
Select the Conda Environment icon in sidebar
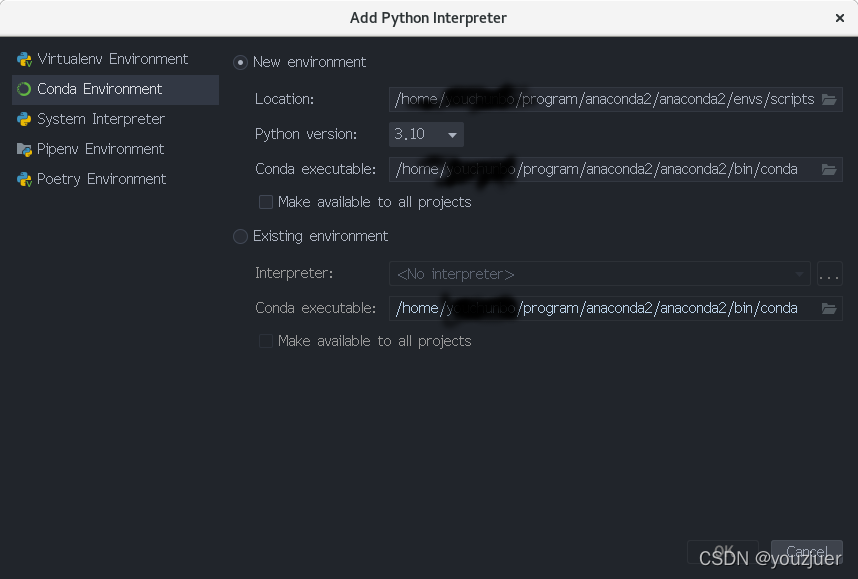22,89
